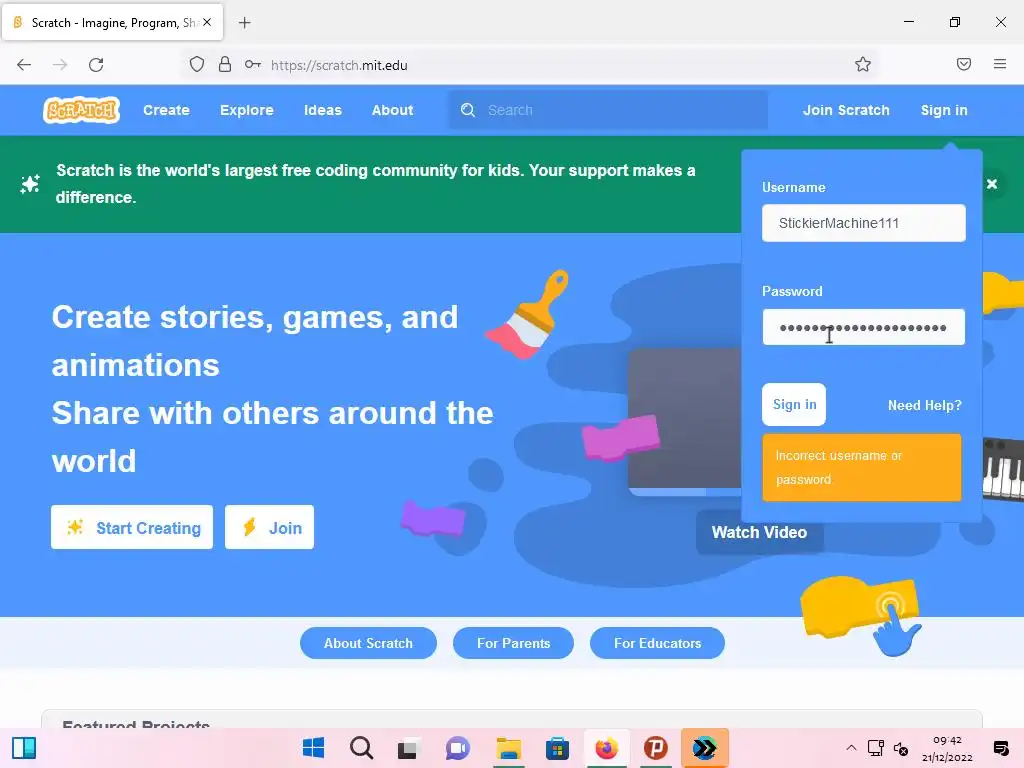Open the Create menu item
Viewport: 1024px width, 768px height.
coord(167,110)
